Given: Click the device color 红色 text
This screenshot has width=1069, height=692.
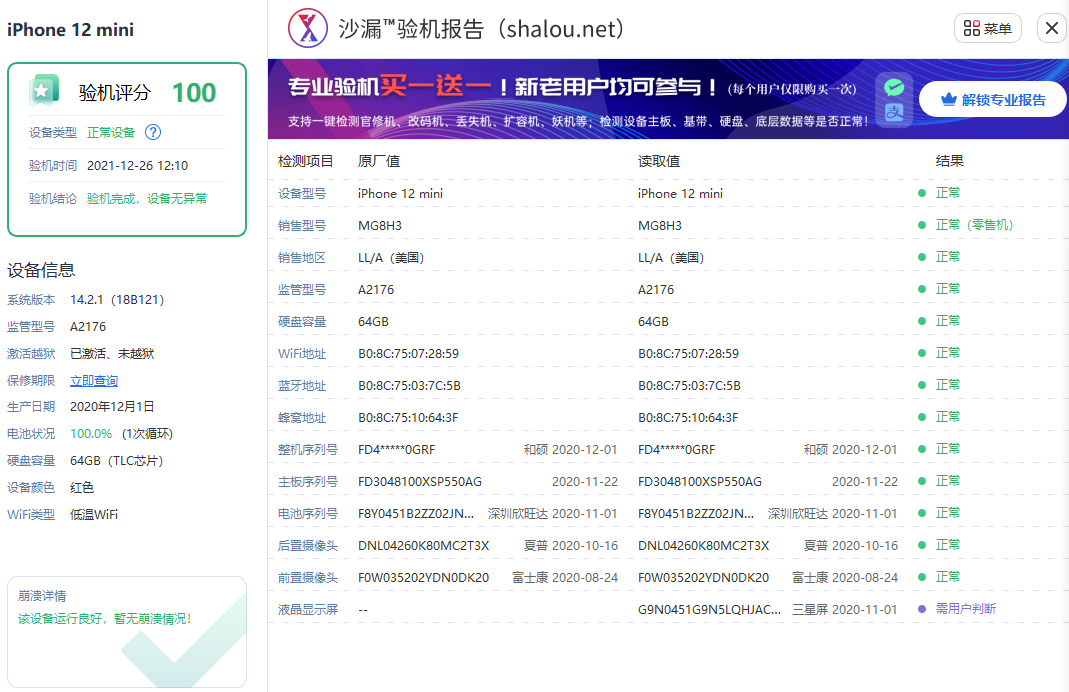Looking at the screenshot, I should [x=82, y=487].
